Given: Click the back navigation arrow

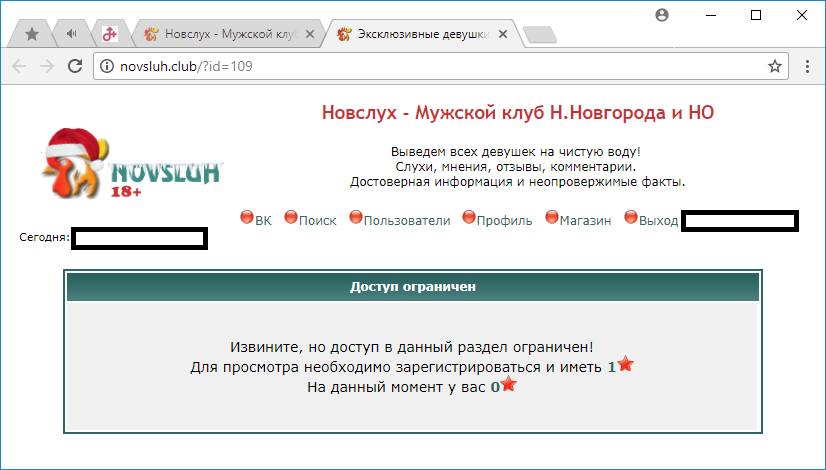Looking at the screenshot, I should pyautogui.click(x=19, y=66).
